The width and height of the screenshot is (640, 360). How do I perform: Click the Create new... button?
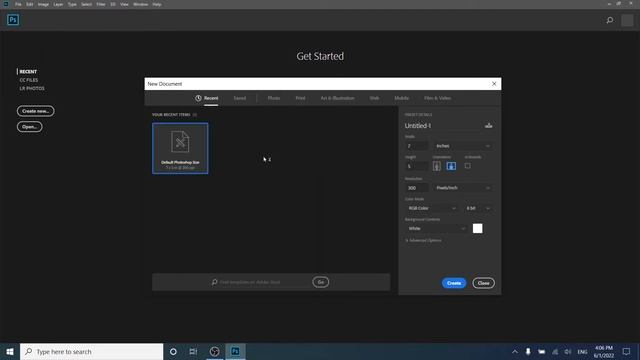pos(36,111)
